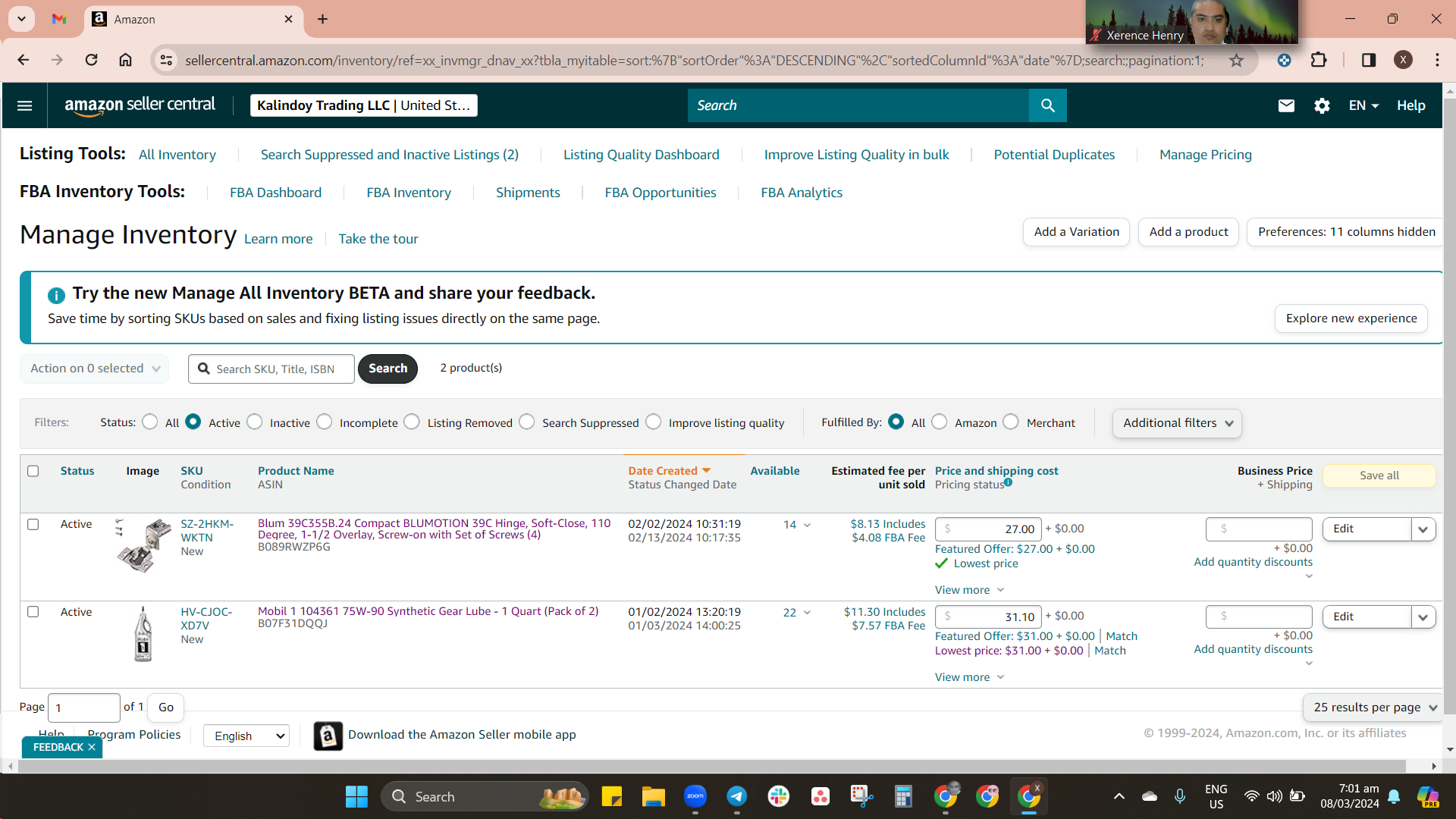The height and width of the screenshot is (819, 1456).
Task: Open the browser extensions puzzle icon
Action: 1319,60
